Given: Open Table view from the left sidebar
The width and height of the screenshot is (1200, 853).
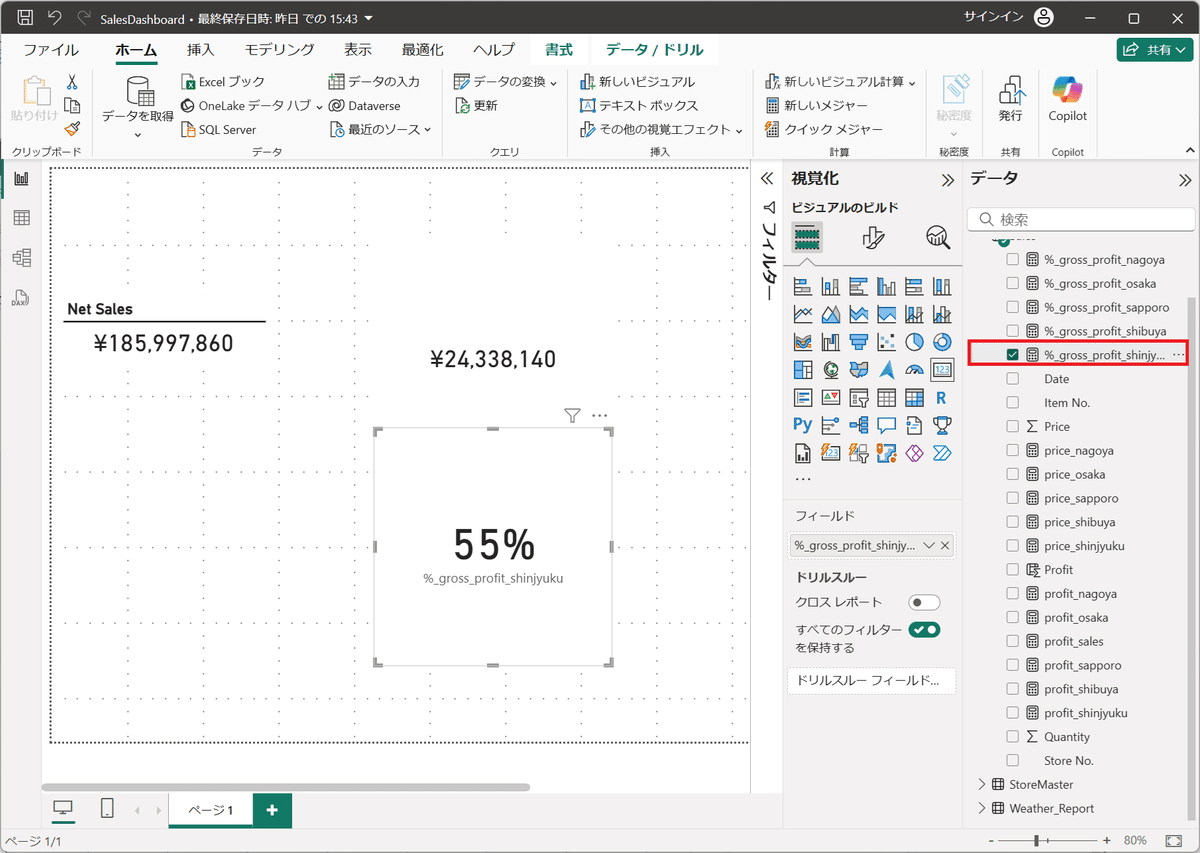Looking at the screenshot, I should 21,218.
